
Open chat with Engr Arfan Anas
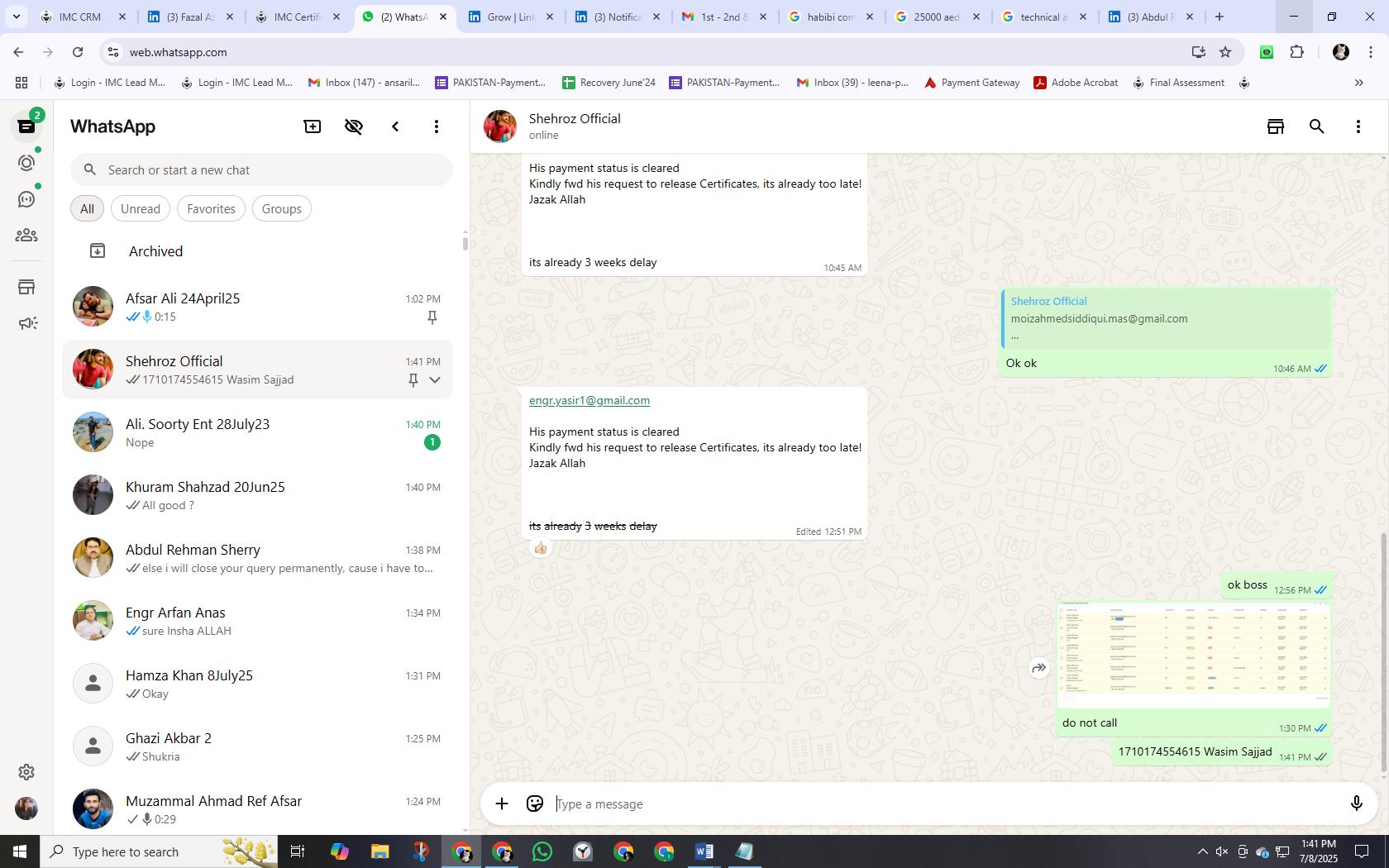pos(257,621)
